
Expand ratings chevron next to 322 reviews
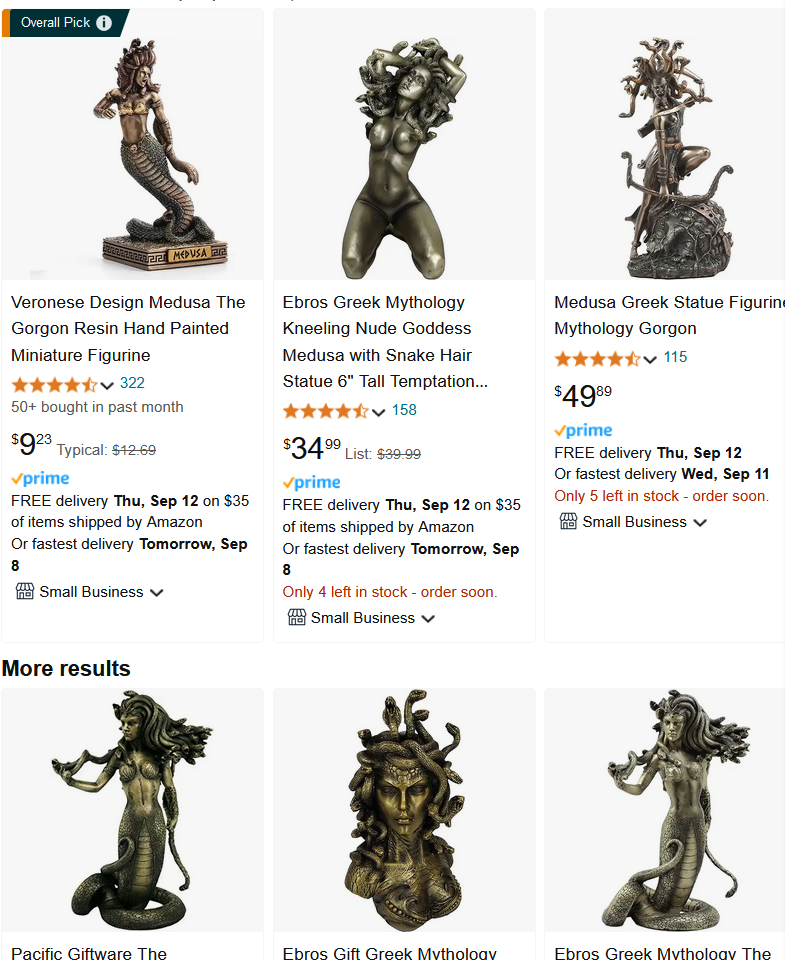(x=107, y=385)
